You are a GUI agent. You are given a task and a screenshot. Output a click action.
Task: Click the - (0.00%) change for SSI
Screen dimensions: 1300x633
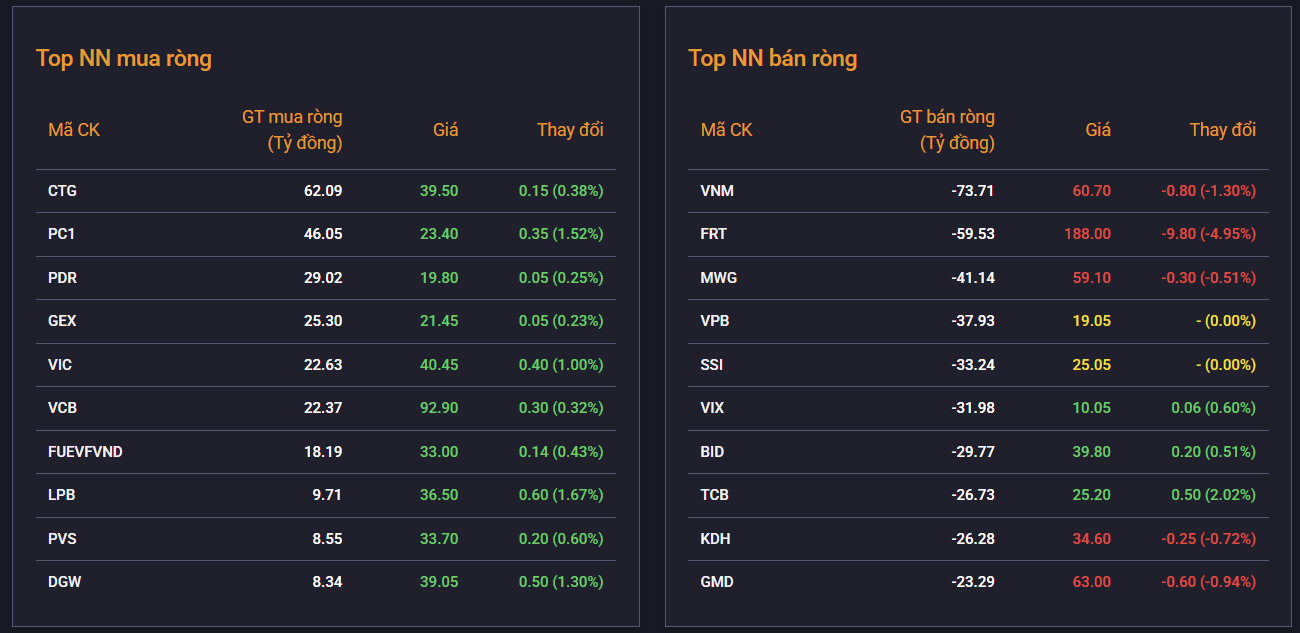tap(1226, 365)
